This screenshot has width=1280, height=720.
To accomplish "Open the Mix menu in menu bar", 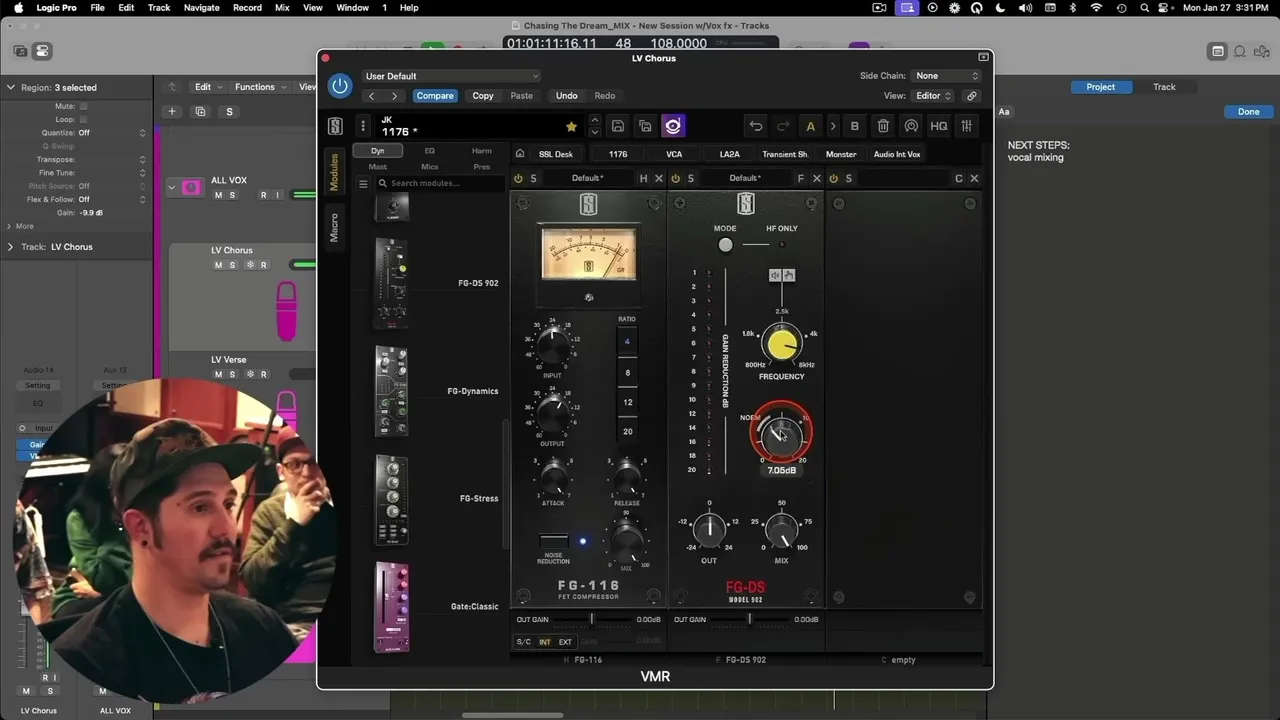I will click(x=282, y=8).
